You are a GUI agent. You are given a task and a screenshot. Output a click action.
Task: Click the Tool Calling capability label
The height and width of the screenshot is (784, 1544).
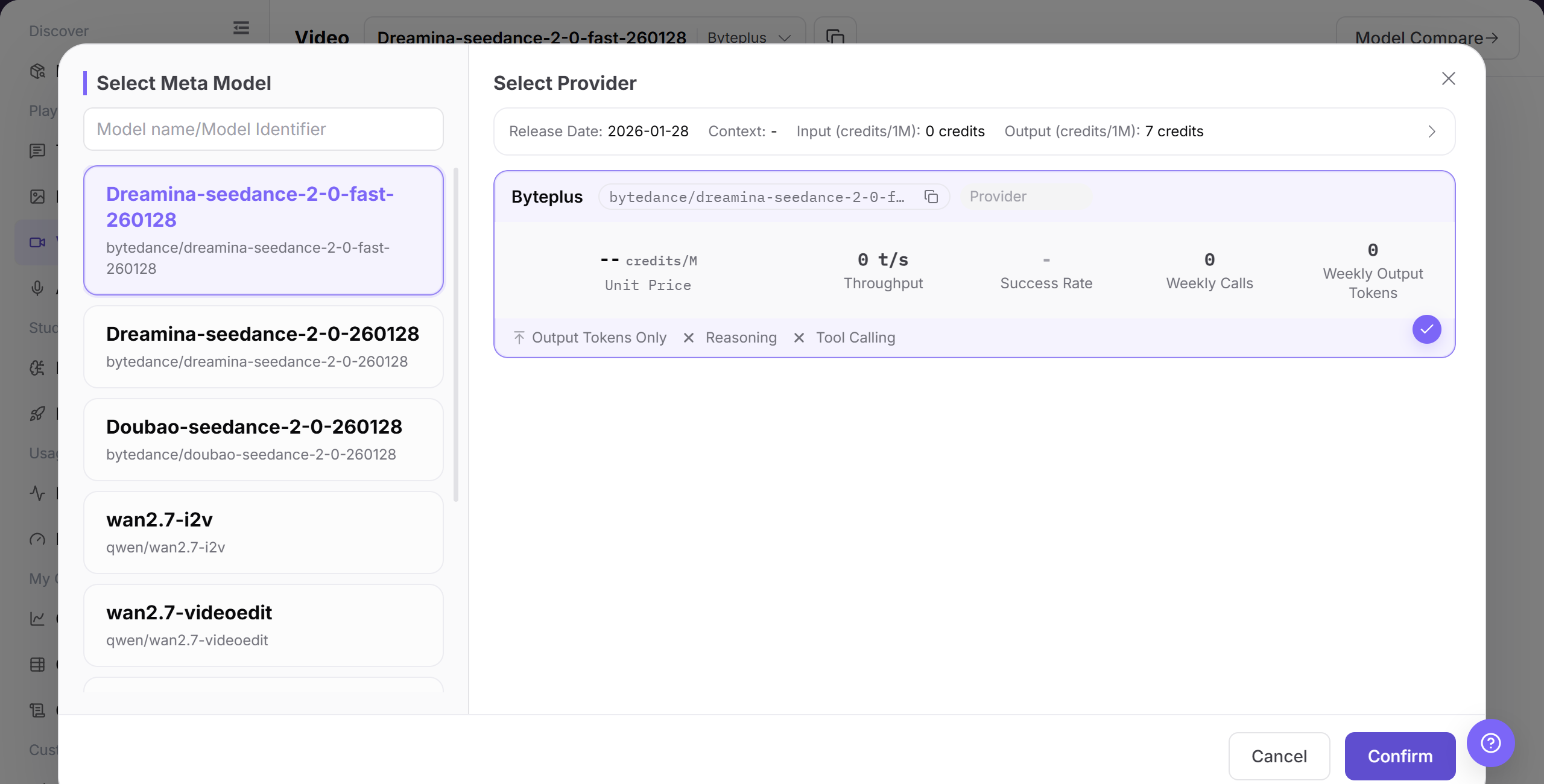855,337
